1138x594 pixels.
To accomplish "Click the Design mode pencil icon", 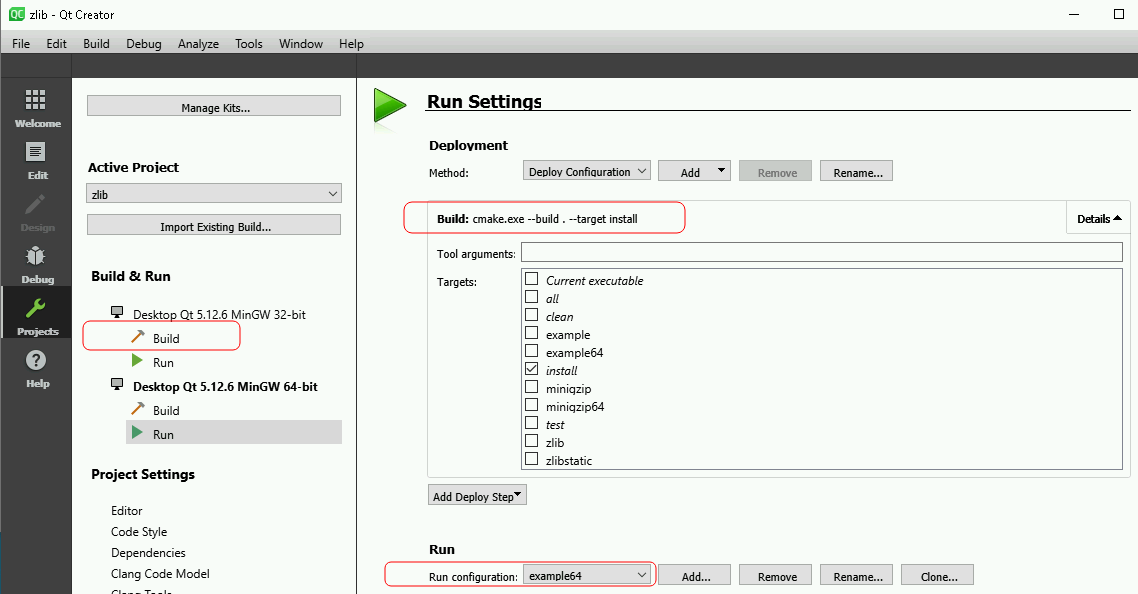I will (x=36, y=204).
